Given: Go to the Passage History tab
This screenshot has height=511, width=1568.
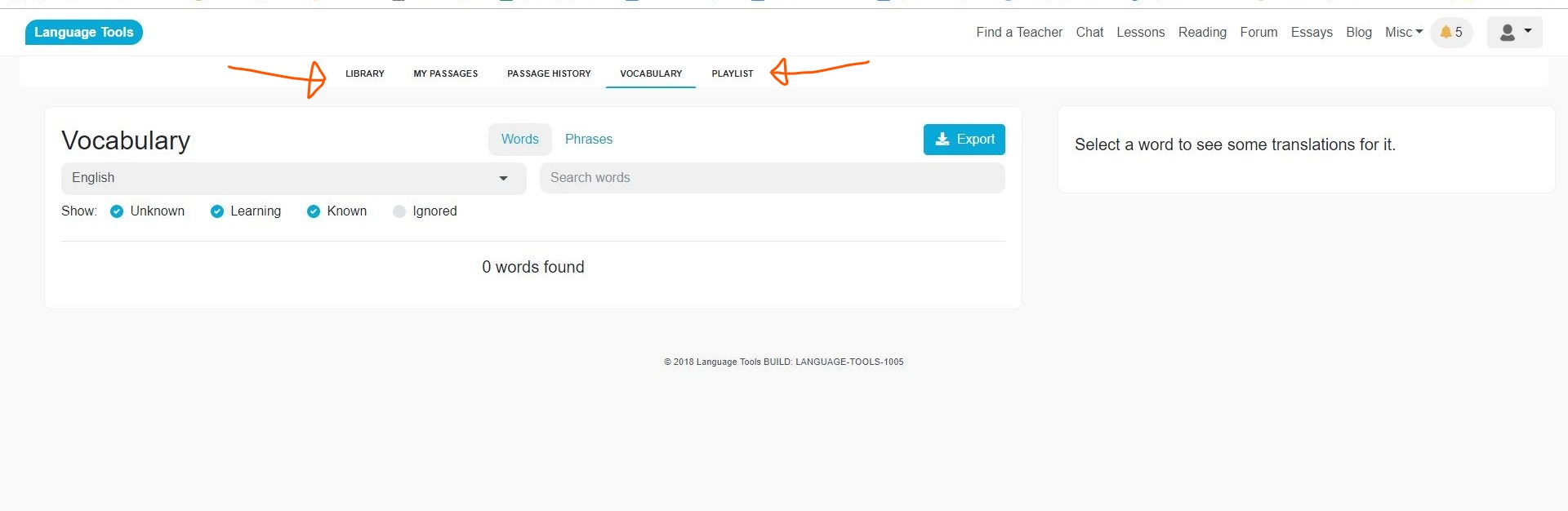Looking at the screenshot, I should point(549,73).
